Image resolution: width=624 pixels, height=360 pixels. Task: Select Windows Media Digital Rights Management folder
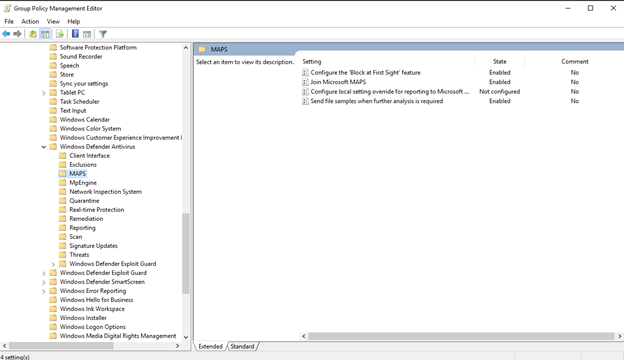118,336
